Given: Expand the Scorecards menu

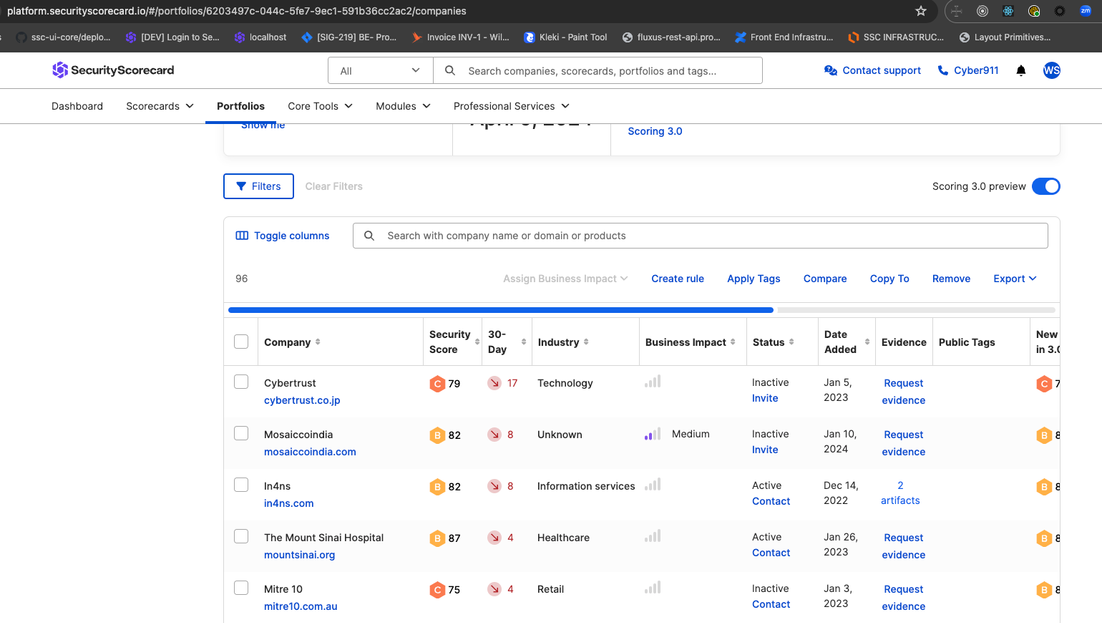Looking at the screenshot, I should click(160, 106).
